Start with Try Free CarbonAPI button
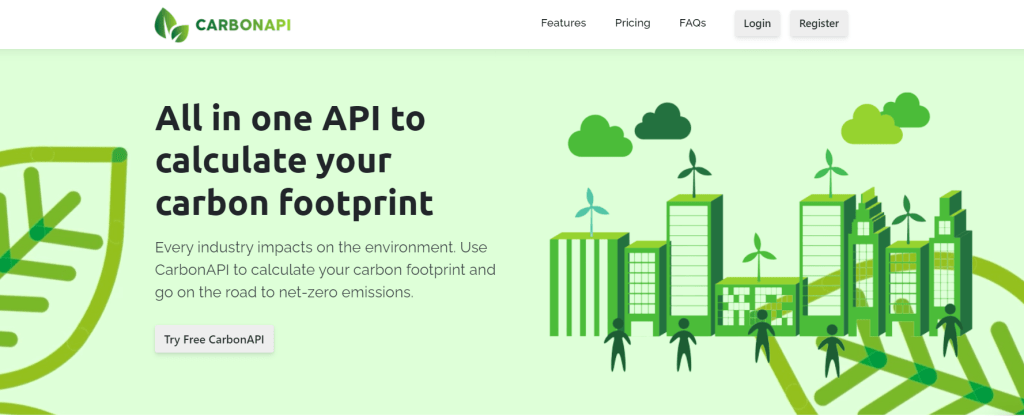 coord(214,340)
